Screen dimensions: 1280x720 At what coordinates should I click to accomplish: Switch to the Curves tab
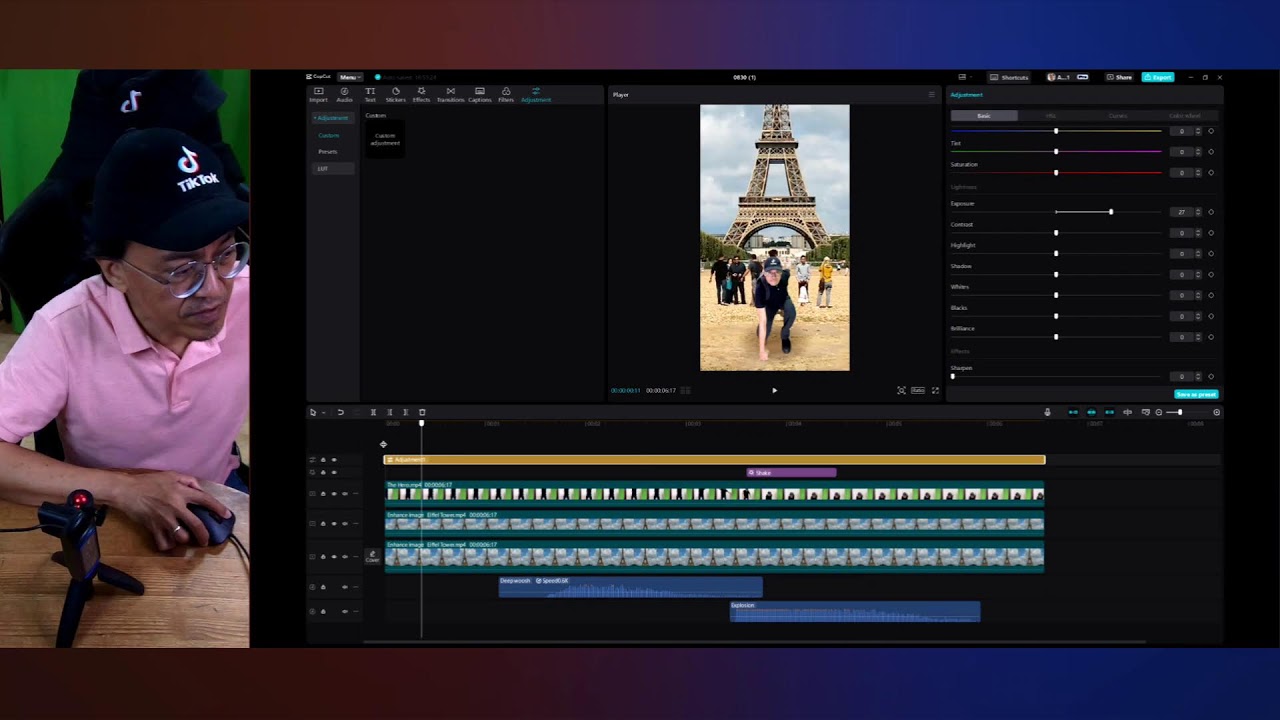pos(1118,116)
